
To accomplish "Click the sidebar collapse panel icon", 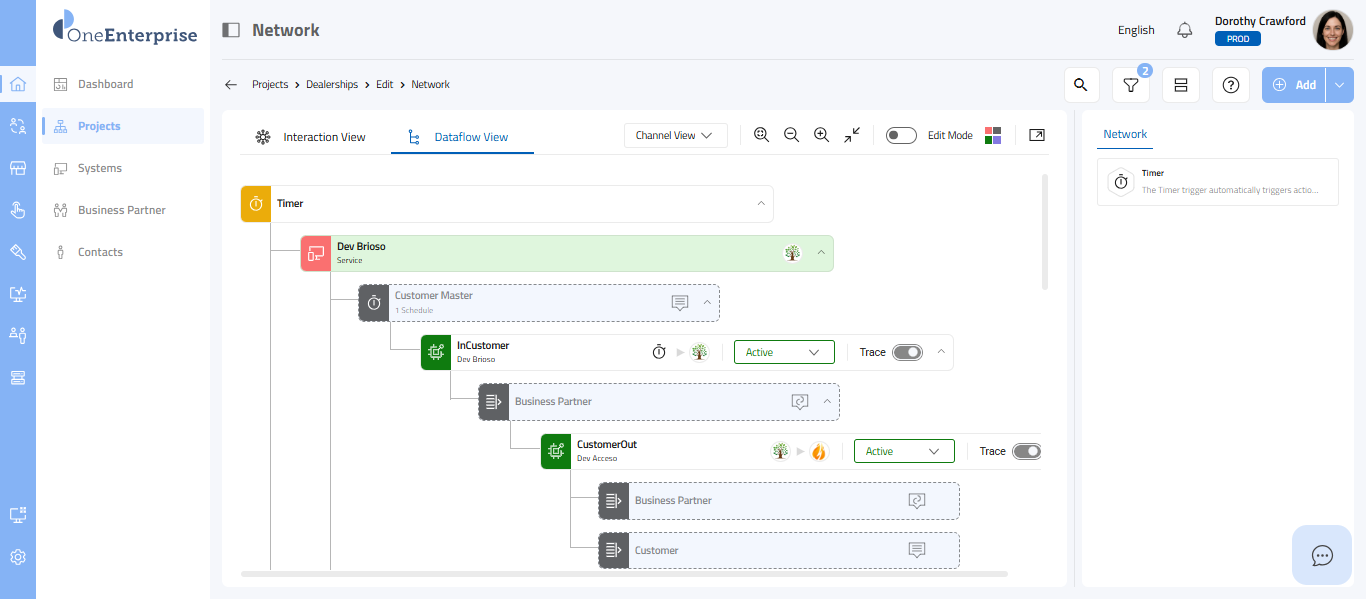I will [x=231, y=30].
